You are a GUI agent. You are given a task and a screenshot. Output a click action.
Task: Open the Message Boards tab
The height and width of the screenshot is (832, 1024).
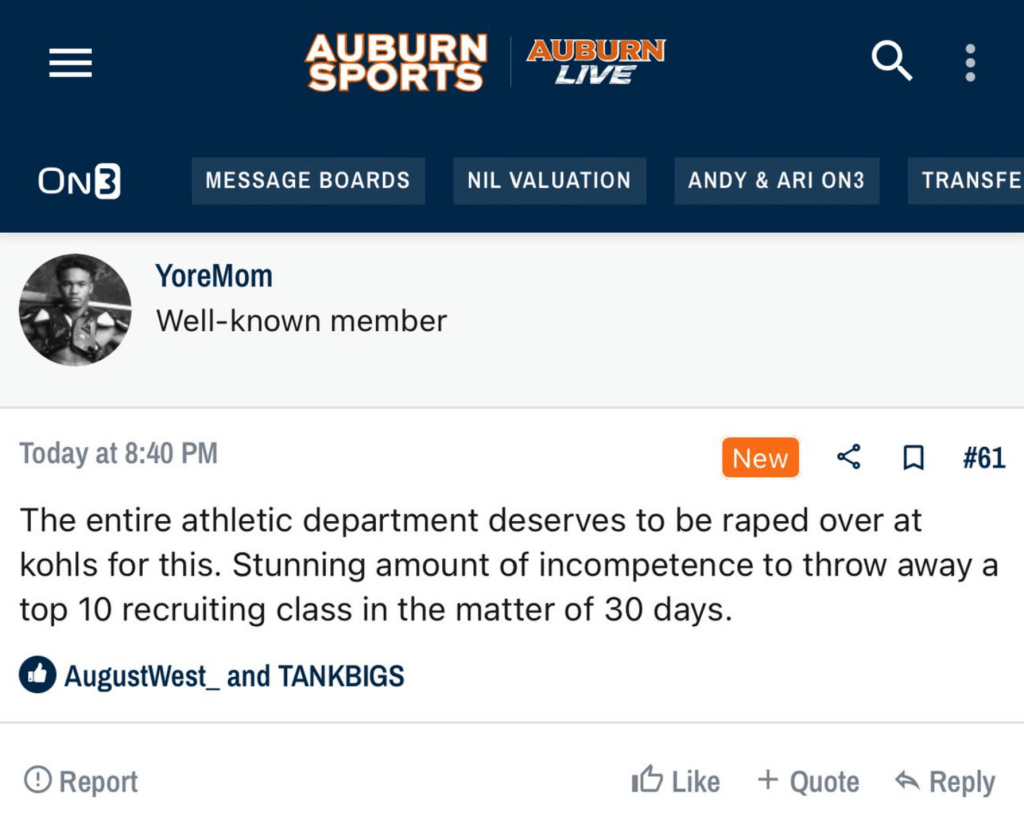(307, 181)
